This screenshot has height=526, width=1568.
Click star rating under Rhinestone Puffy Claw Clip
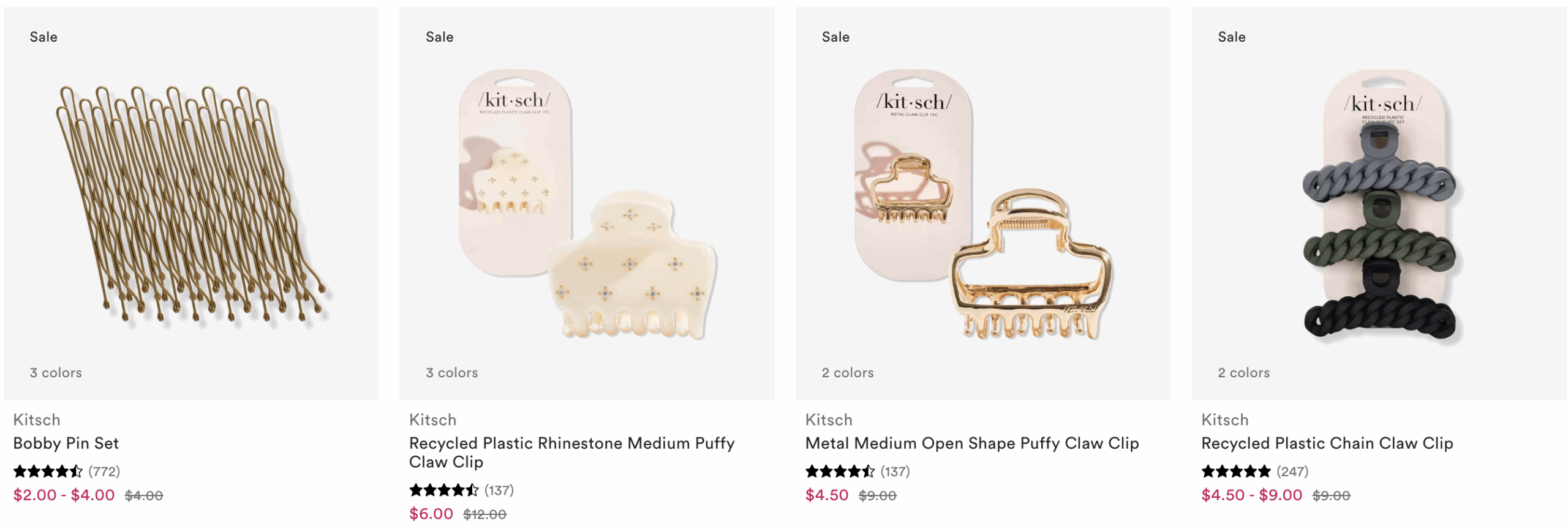(x=443, y=490)
